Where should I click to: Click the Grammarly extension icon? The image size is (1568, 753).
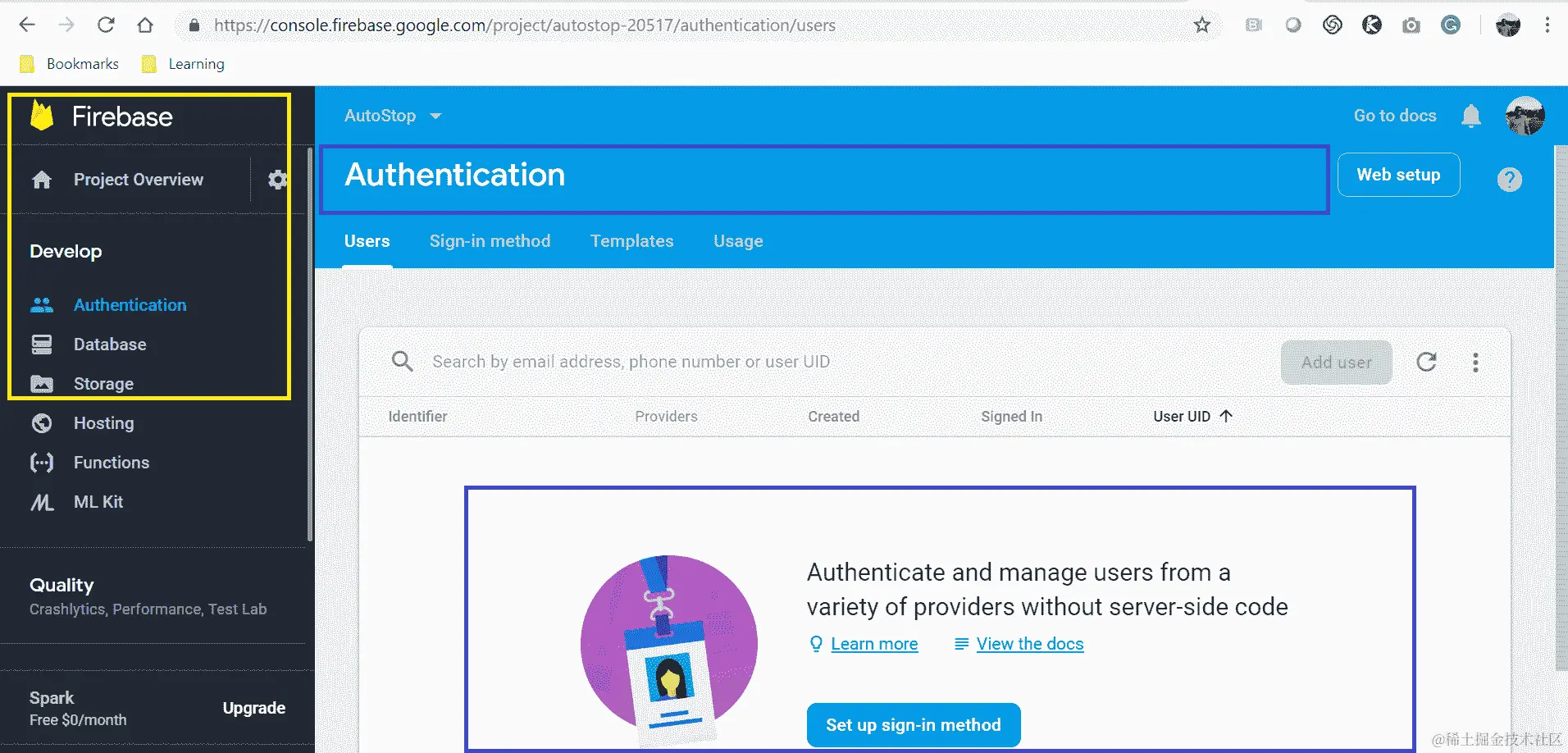point(1451,25)
